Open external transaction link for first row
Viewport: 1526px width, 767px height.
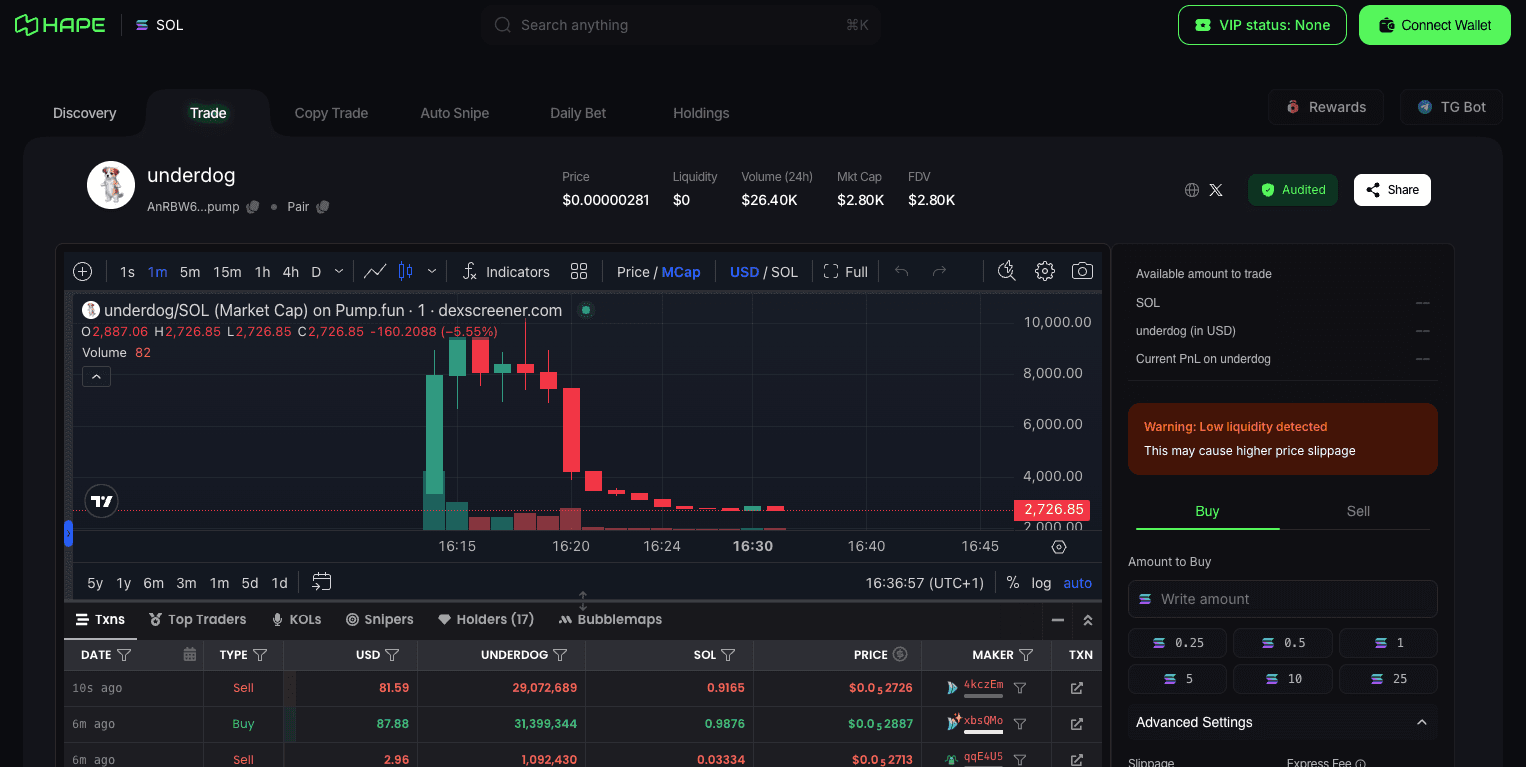1077,688
